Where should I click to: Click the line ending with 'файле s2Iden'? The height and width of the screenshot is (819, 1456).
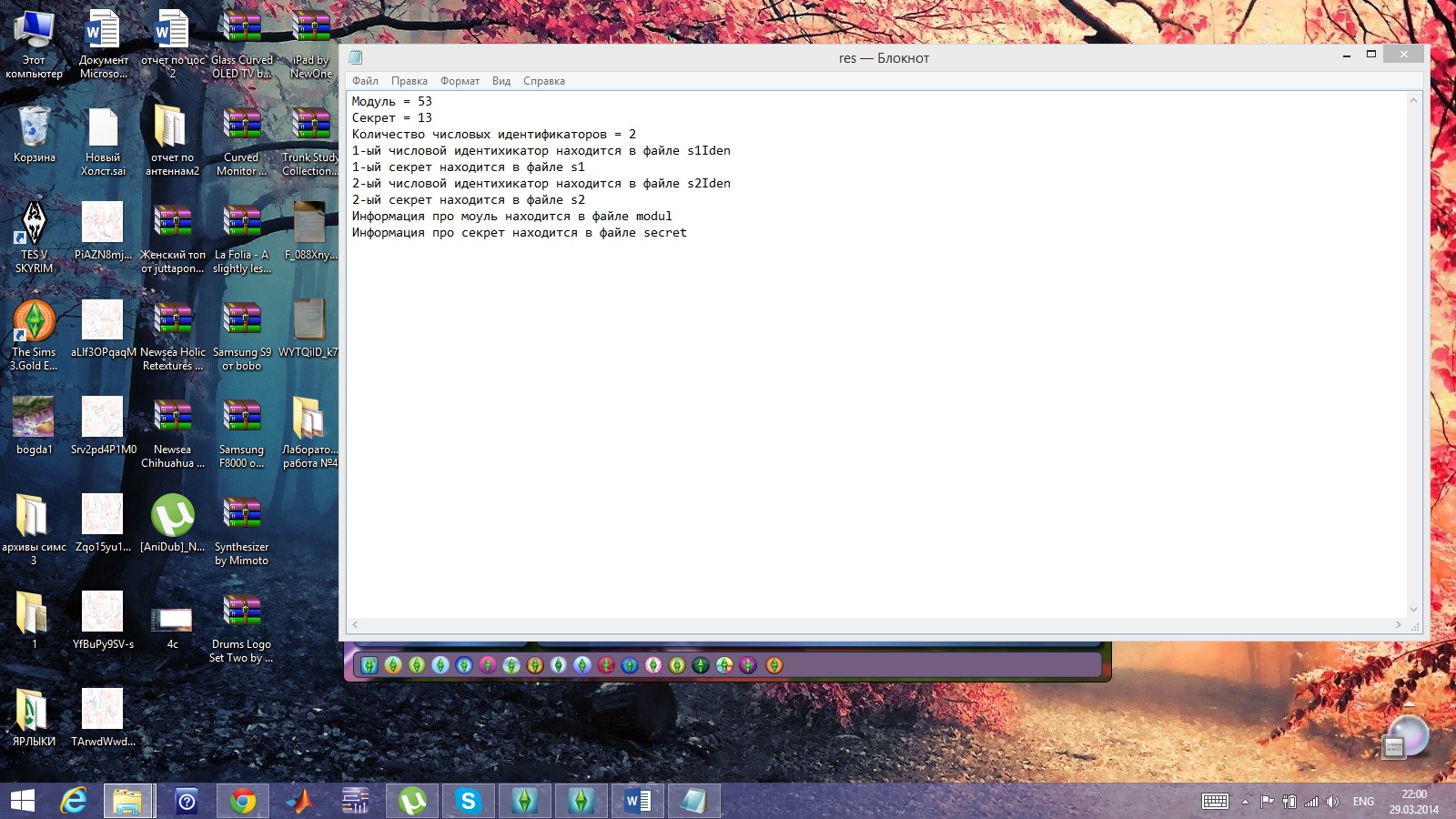click(x=541, y=183)
